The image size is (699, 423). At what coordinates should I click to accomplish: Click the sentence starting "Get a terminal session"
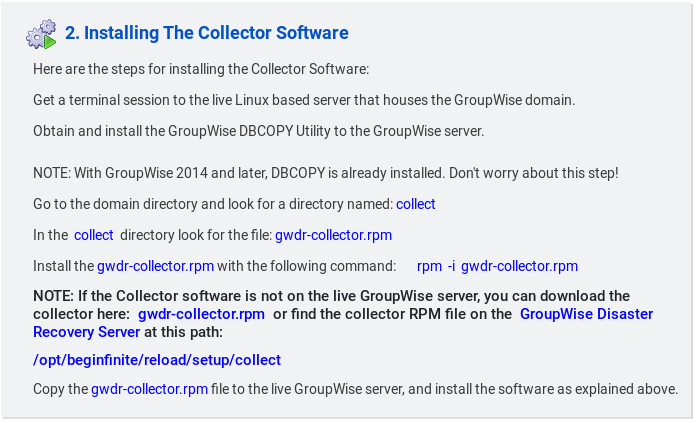click(304, 100)
